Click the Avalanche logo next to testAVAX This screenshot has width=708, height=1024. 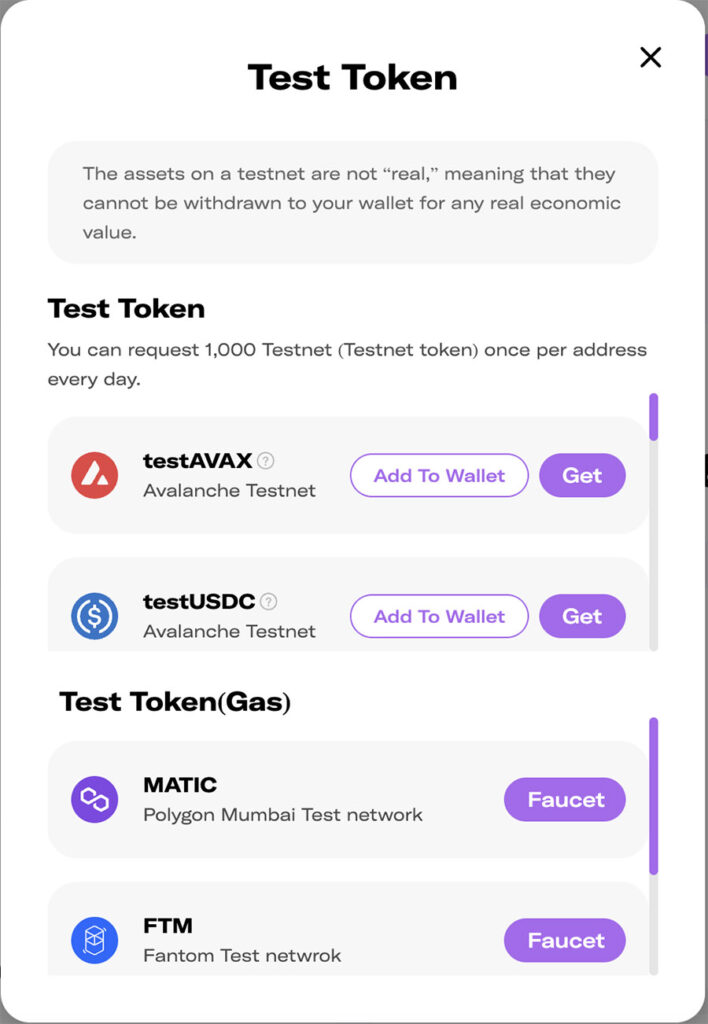click(93, 474)
